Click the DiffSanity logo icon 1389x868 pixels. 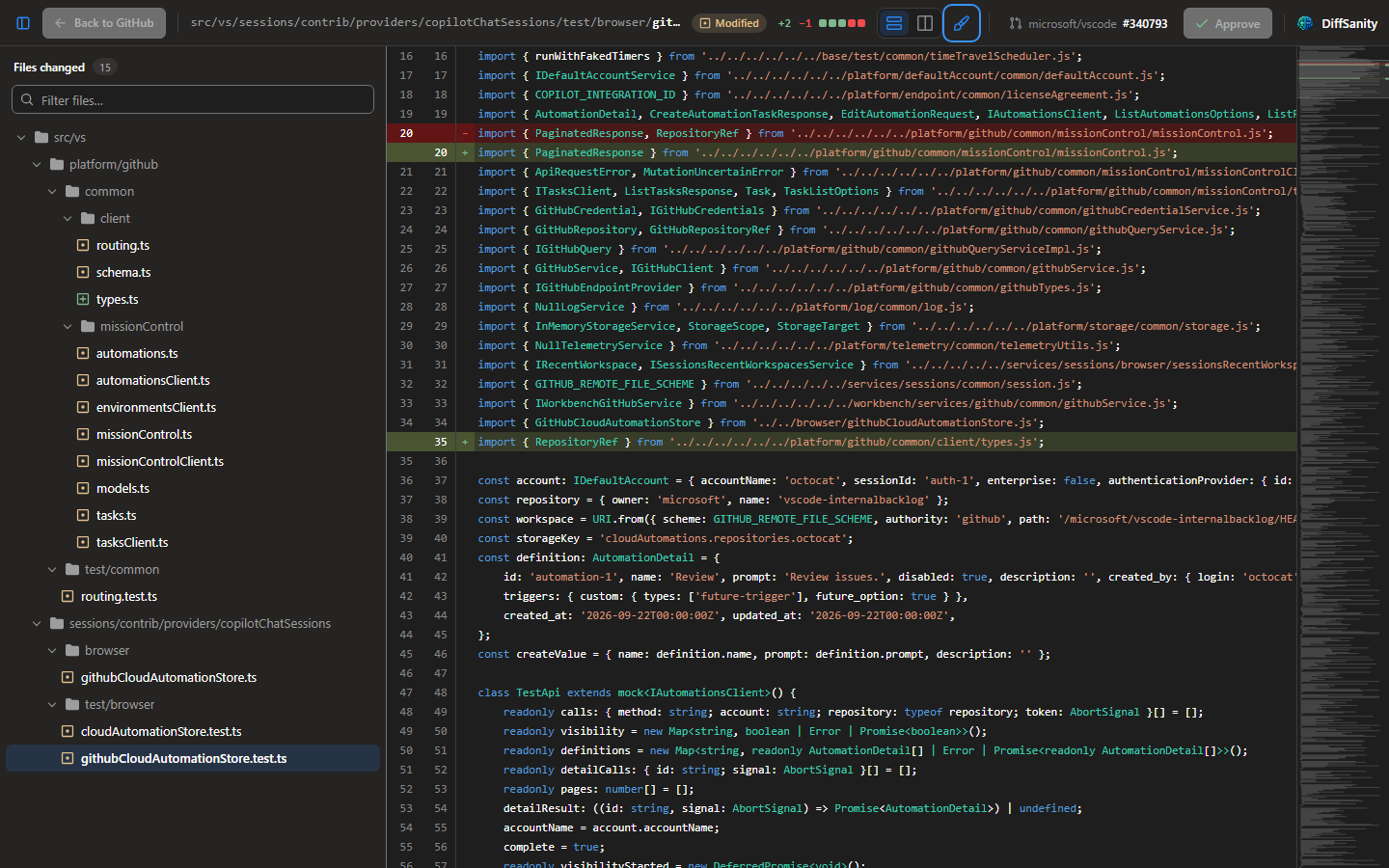point(1305,23)
